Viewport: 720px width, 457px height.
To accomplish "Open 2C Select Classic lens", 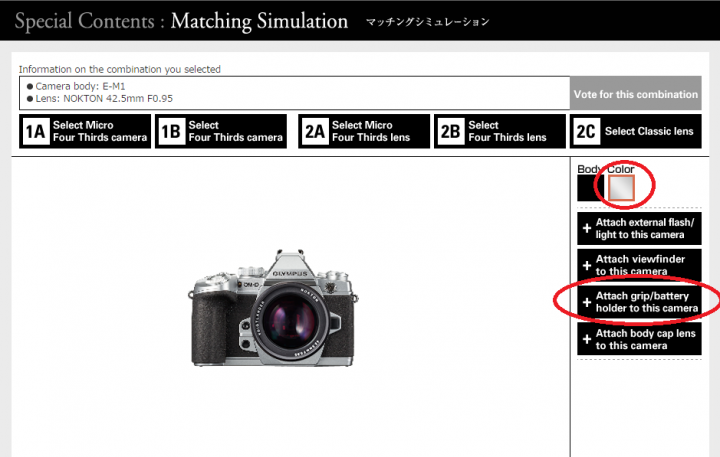I will pos(636,131).
